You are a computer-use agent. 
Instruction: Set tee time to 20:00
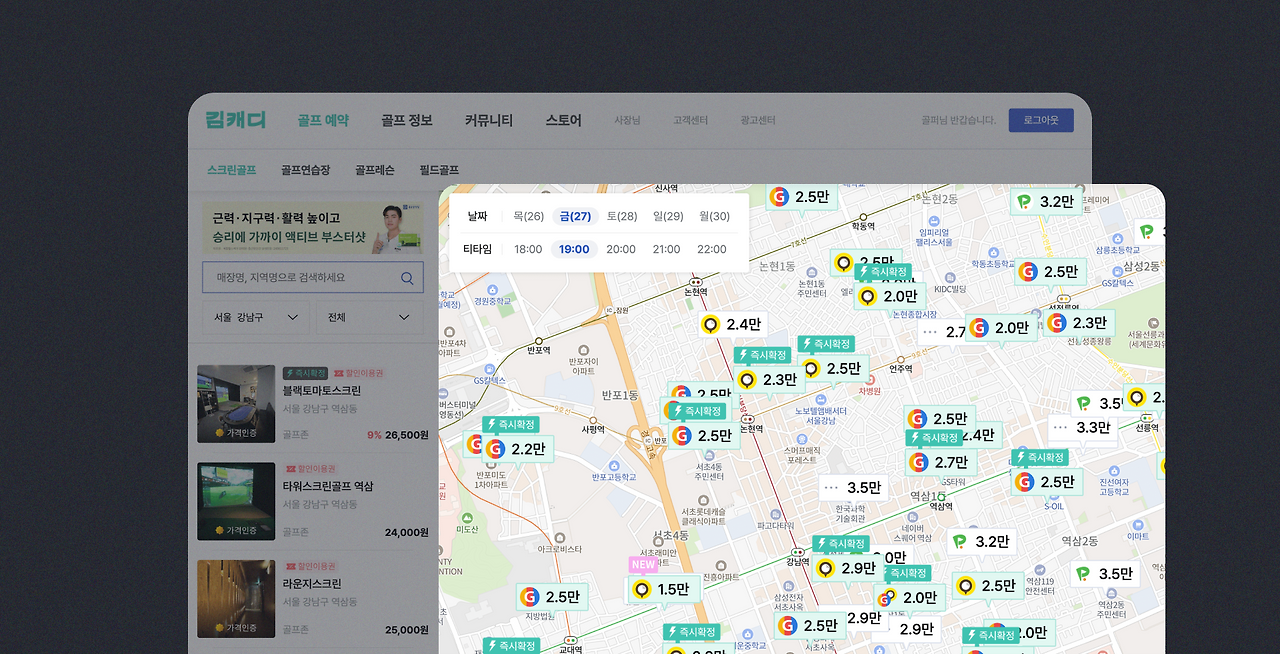coord(621,249)
